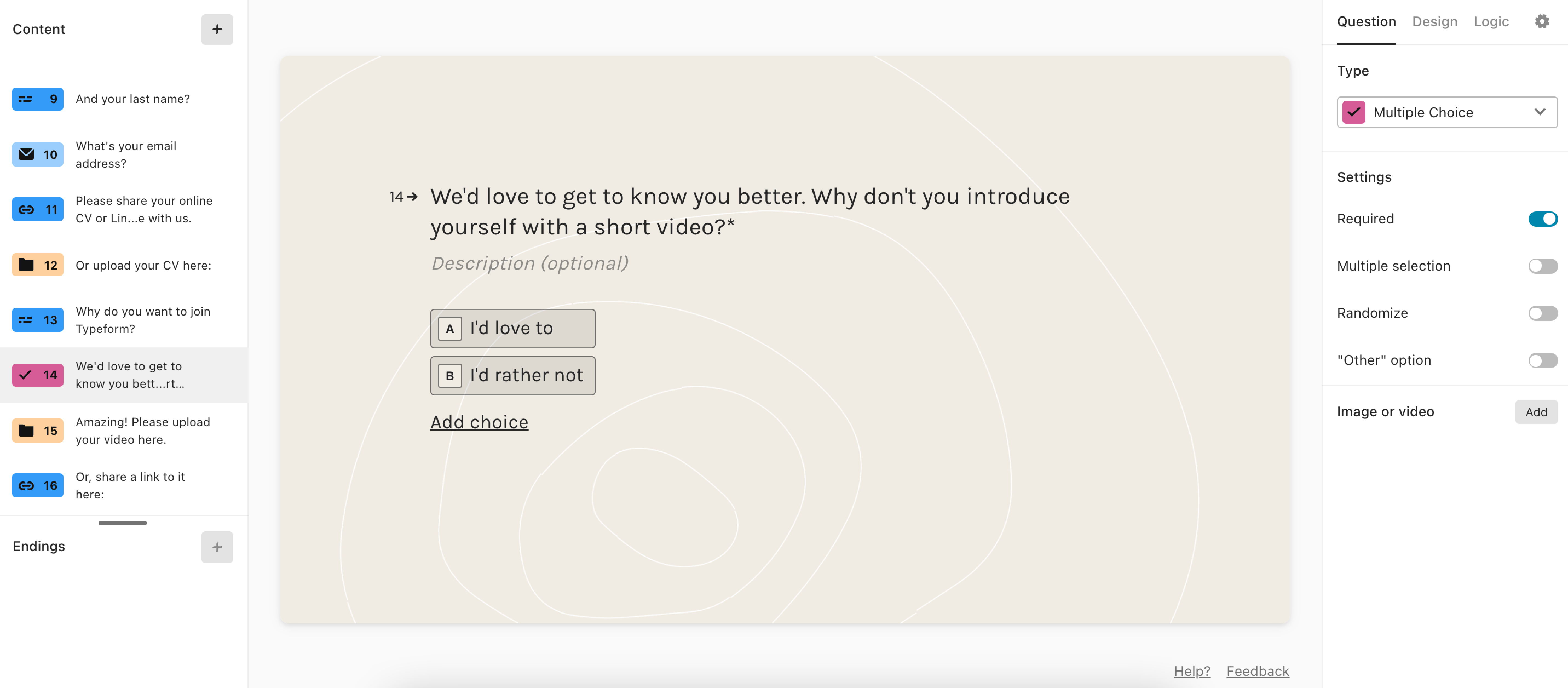Select "Why do you want to join Typeform?"
This screenshot has width=1568, height=688.
coord(143,320)
